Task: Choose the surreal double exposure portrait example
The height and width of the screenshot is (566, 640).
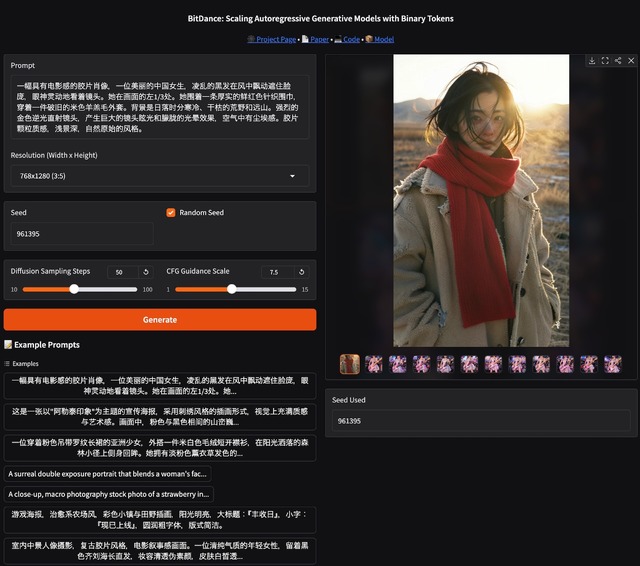Action: pyautogui.click(x=108, y=474)
